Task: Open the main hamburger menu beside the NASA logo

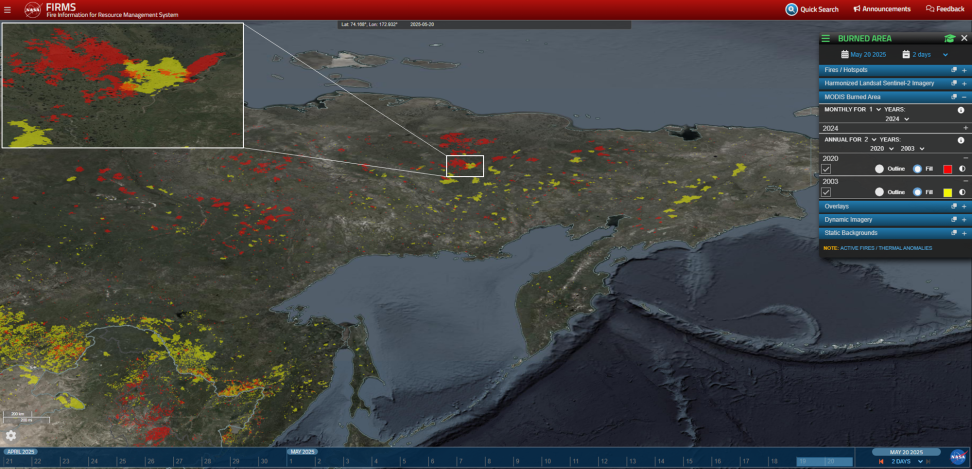Action: pyautogui.click(x=7, y=9)
